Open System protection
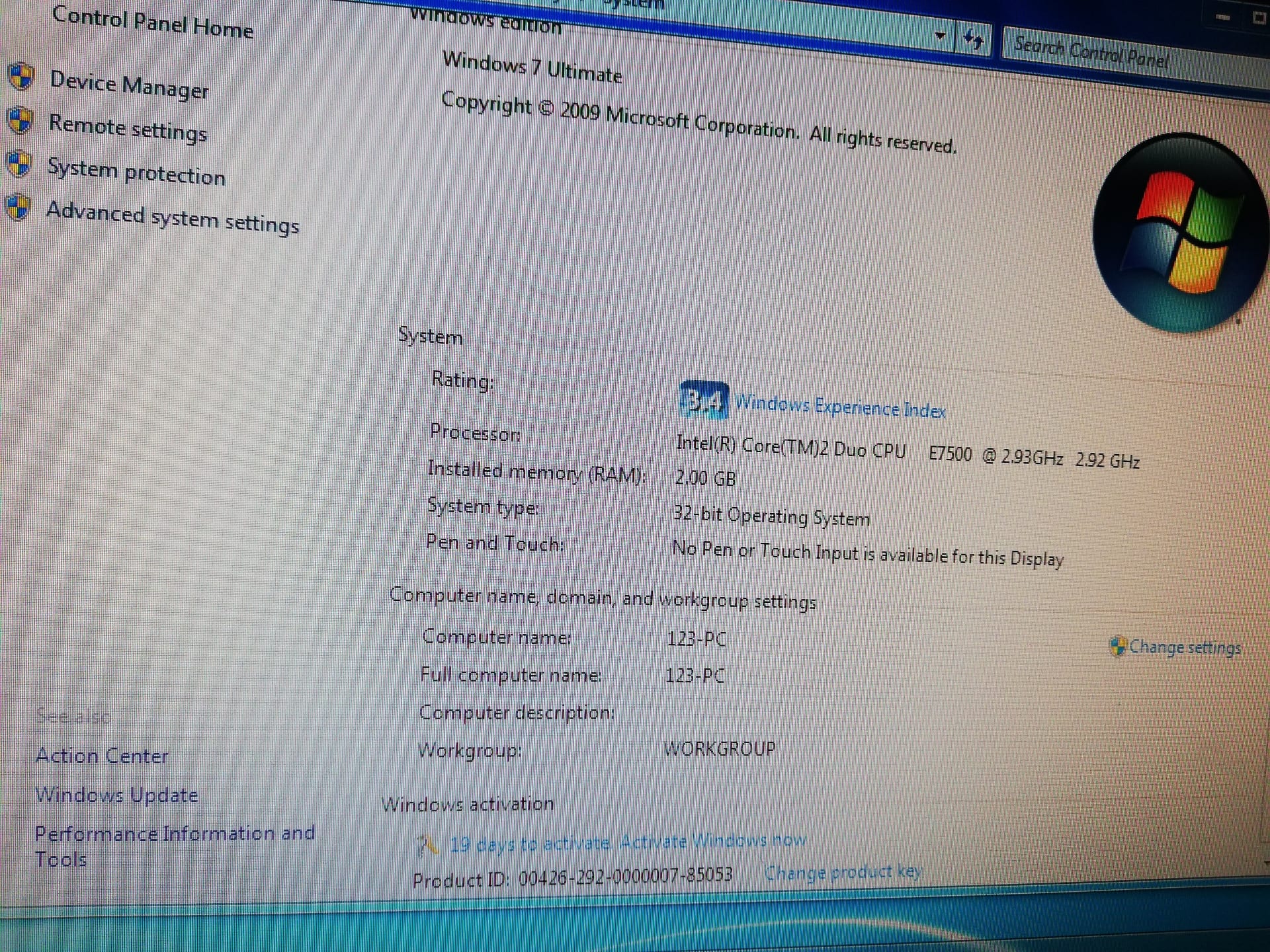The image size is (1270, 952). [136, 171]
